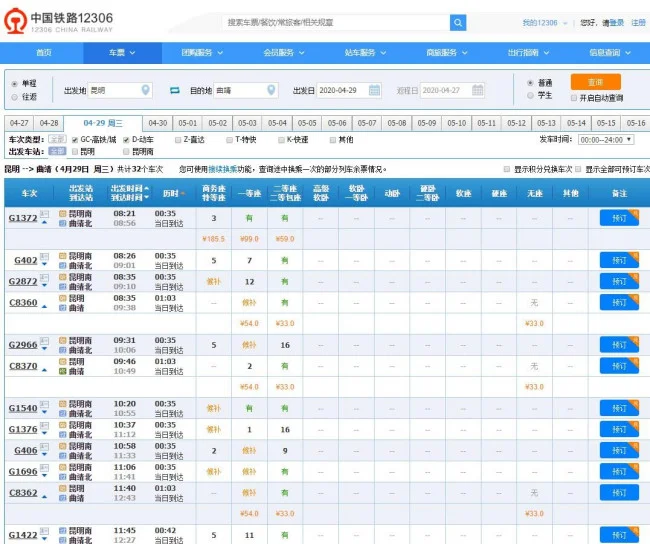Open the departure station location pin icon

click(x=146, y=90)
